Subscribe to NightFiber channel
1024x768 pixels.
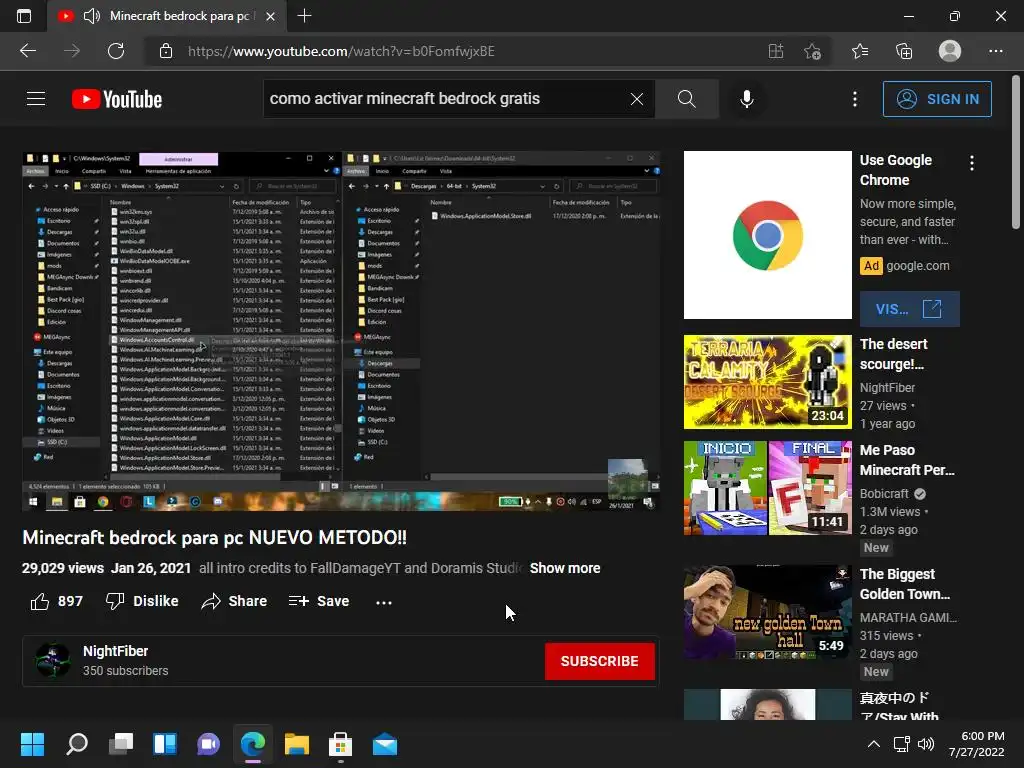pyautogui.click(x=600, y=661)
